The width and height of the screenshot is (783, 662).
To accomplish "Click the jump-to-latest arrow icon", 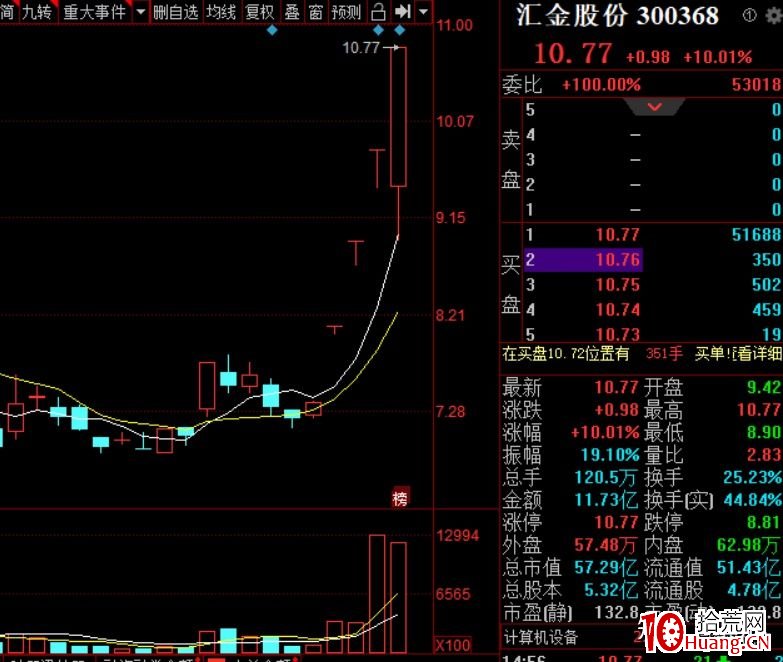I will pos(402,11).
